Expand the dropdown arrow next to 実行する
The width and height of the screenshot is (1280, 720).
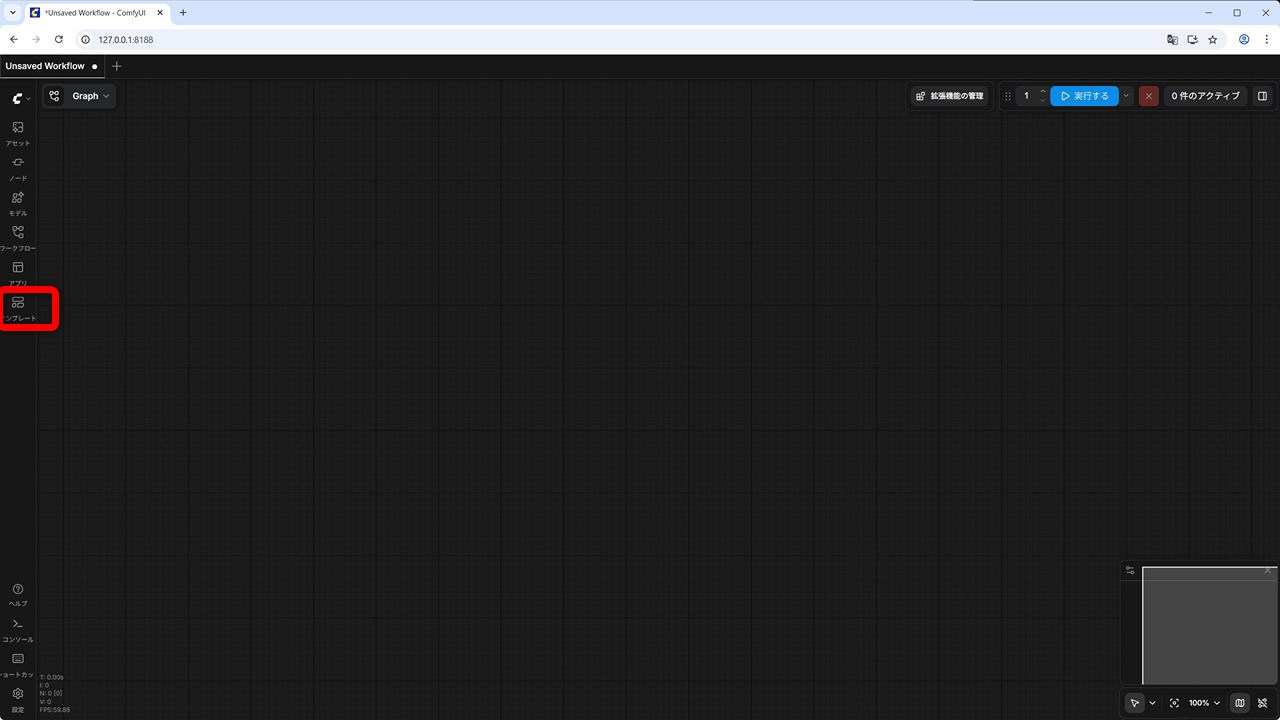[1126, 96]
